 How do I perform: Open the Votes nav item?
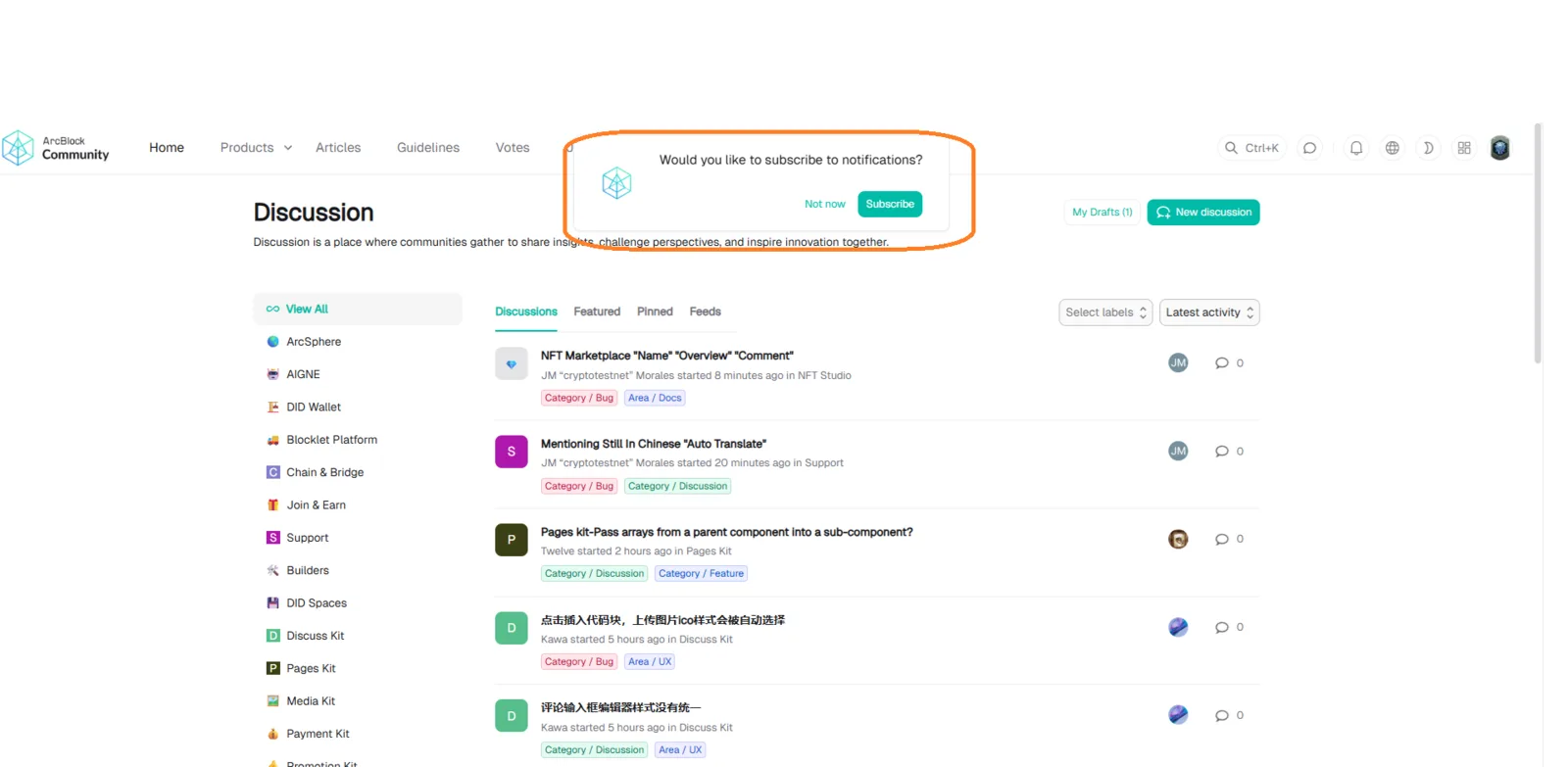513,148
